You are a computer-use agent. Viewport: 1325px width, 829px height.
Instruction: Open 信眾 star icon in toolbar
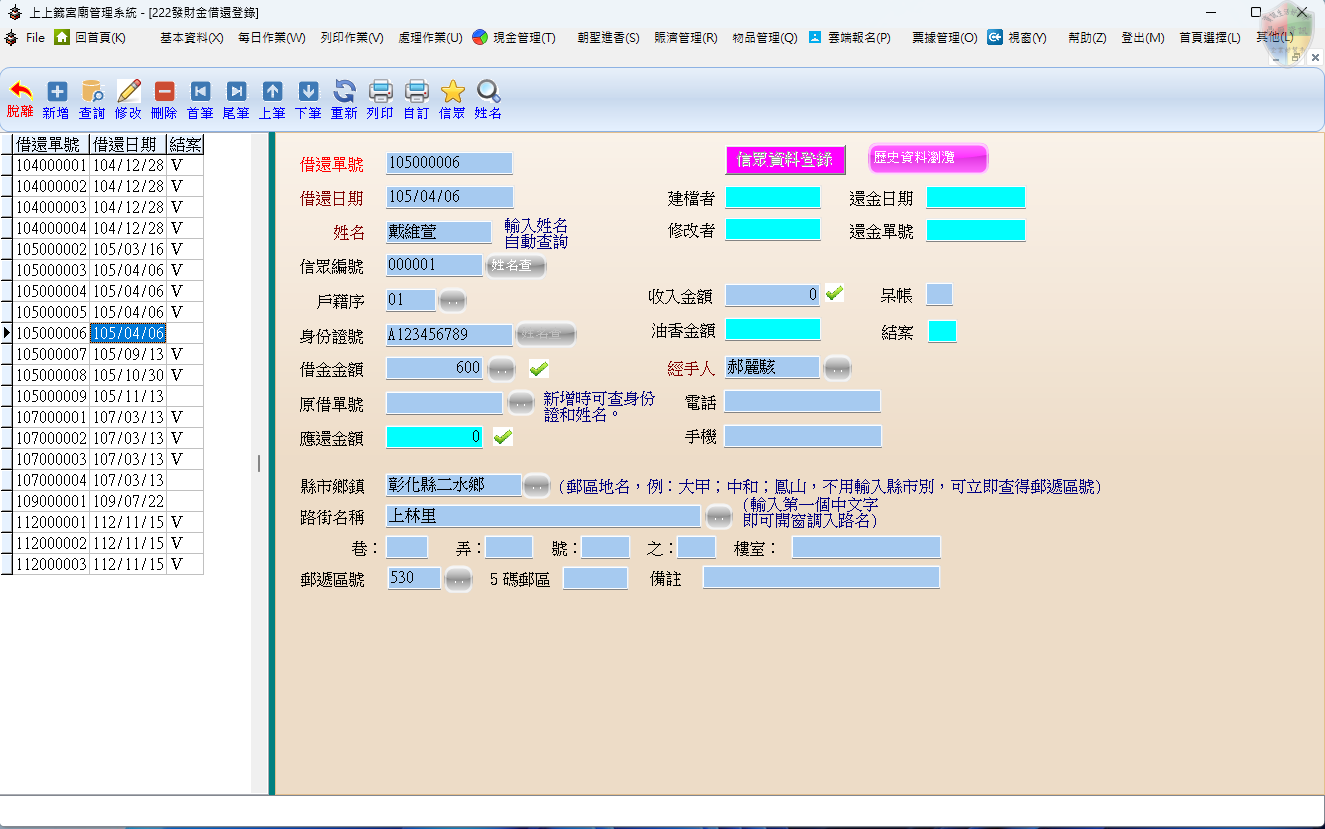[x=452, y=92]
